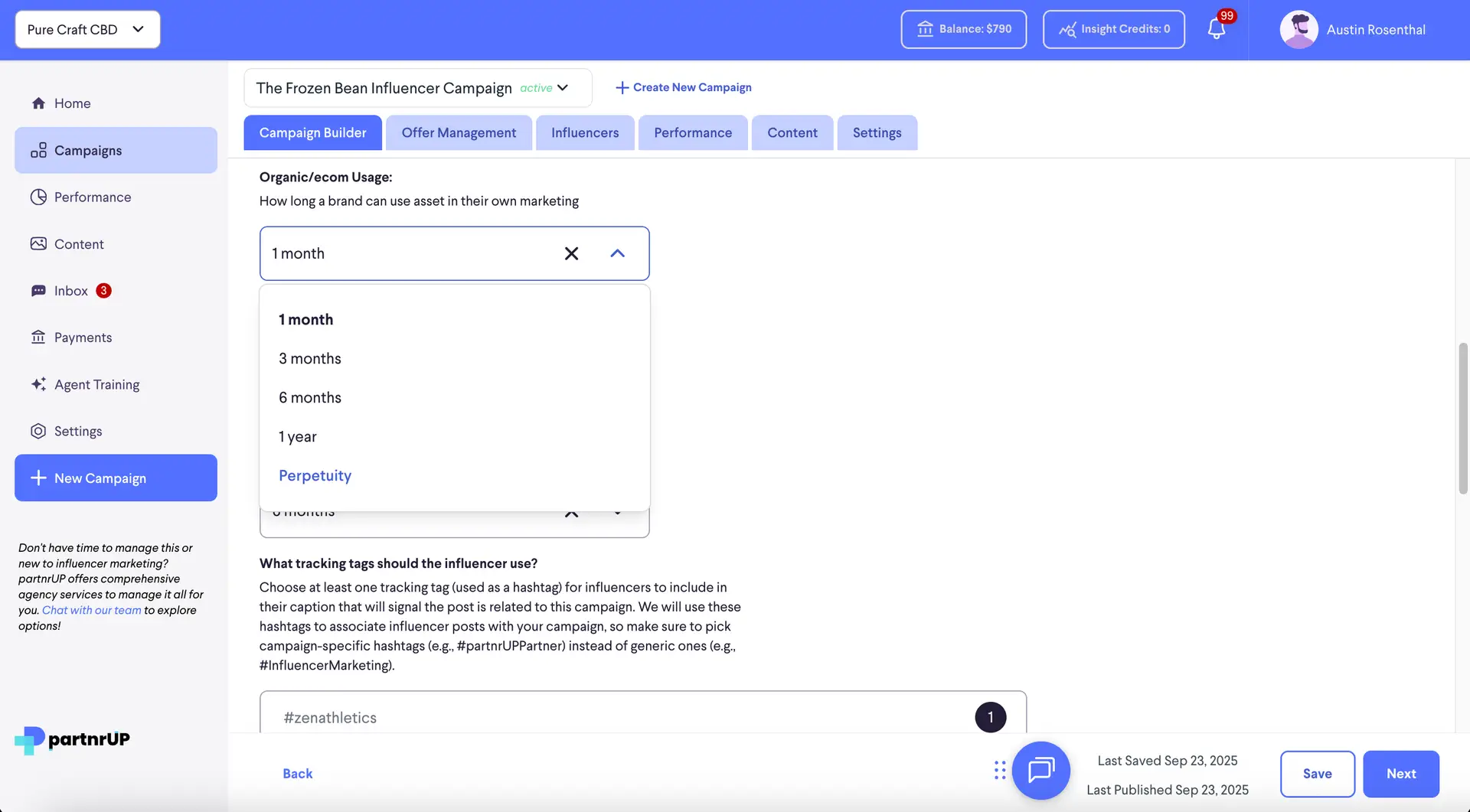Select Perpetuity from the duration options
Viewport: 1470px width, 812px height.
click(x=315, y=475)
